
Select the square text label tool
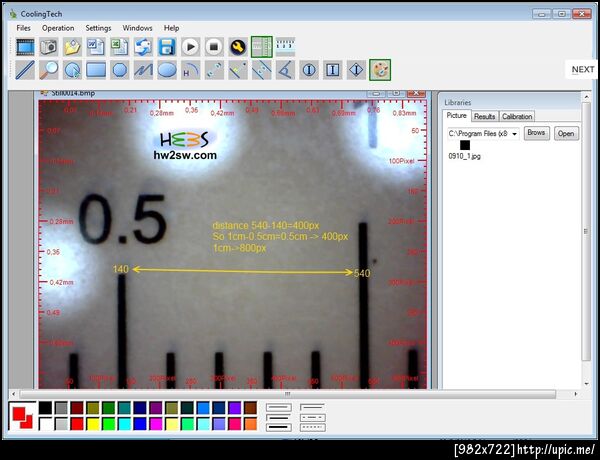tap(333, 70)
